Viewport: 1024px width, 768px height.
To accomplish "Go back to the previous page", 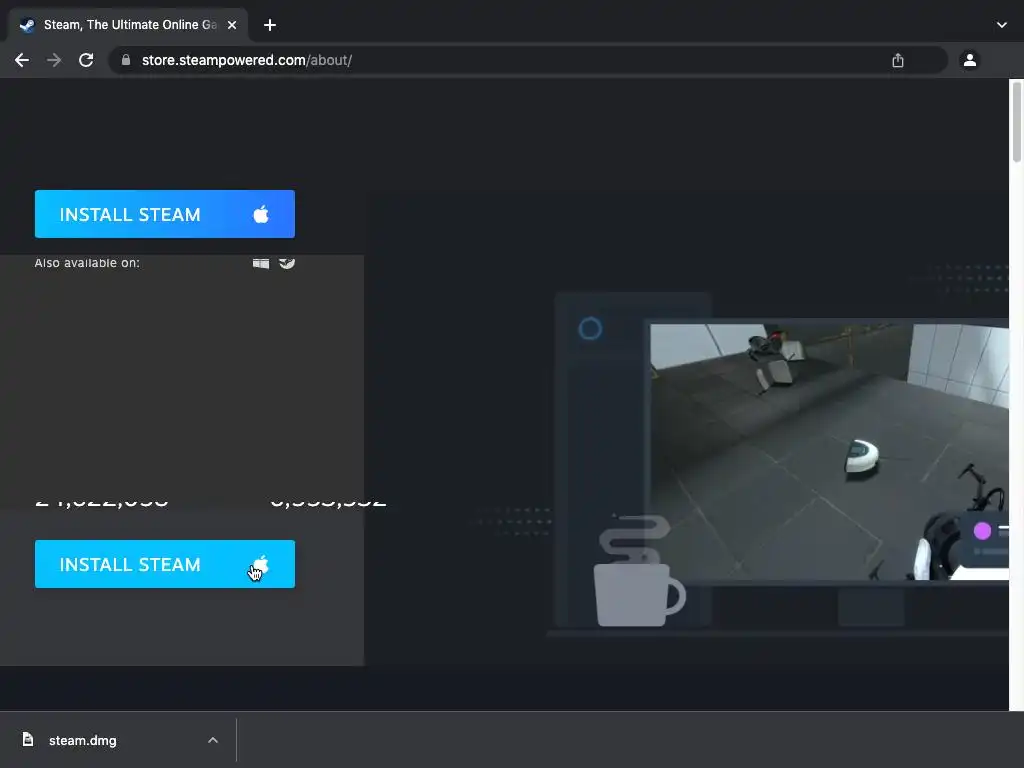I will coord(22,60).
